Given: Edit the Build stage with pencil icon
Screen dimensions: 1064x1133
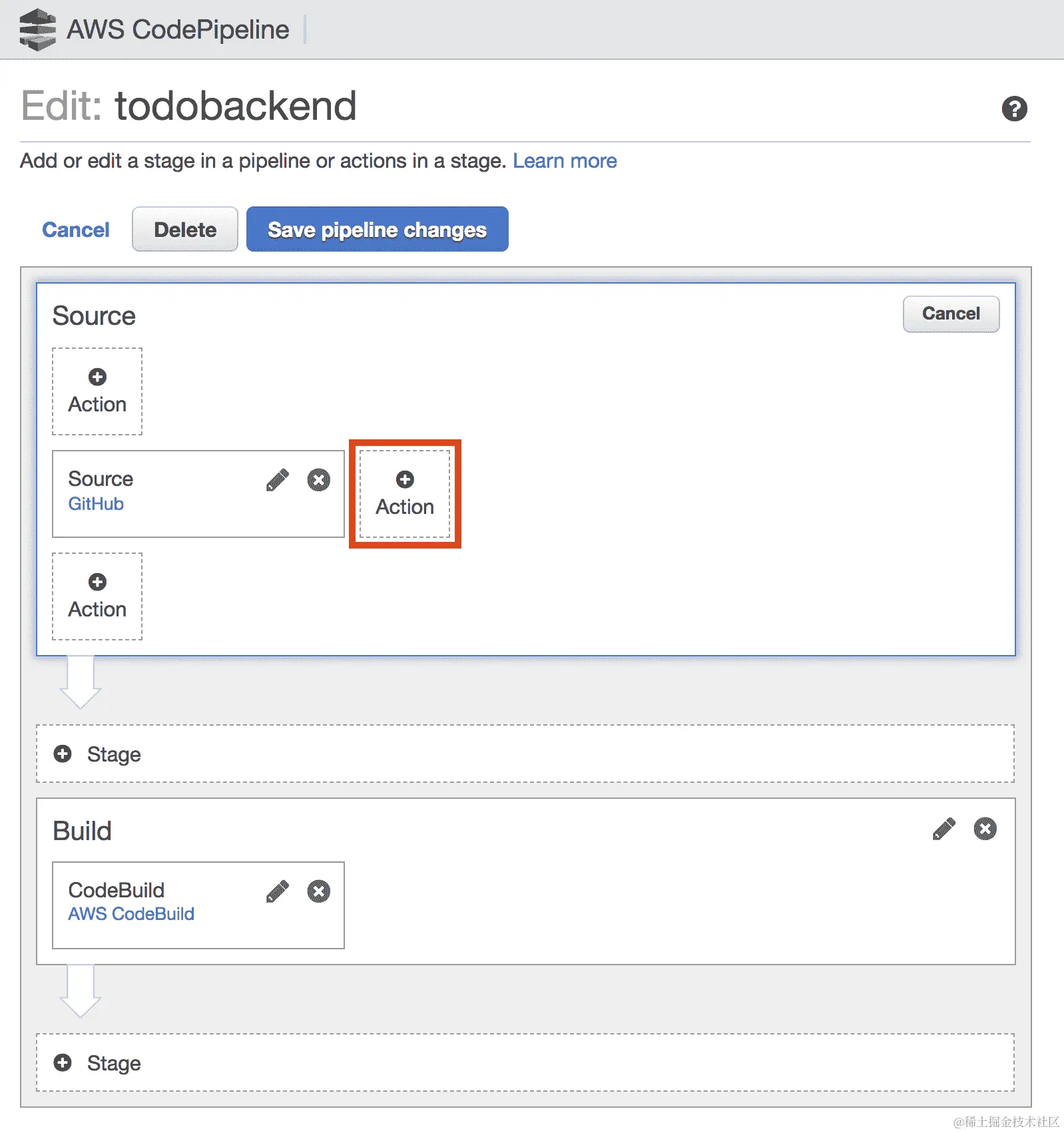Looking at the screenshot, I should click(944, 829).
